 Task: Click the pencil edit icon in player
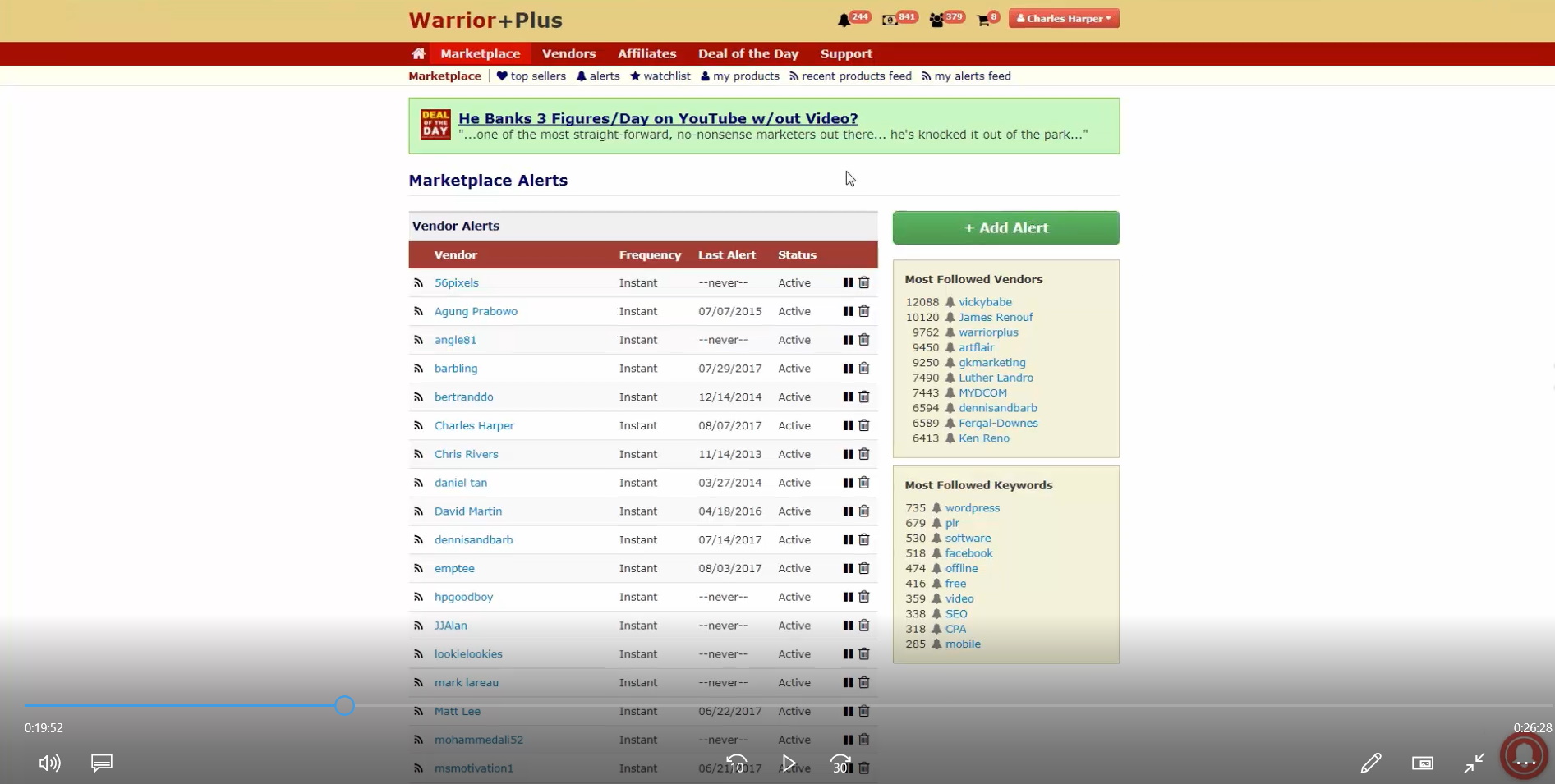1371,763
